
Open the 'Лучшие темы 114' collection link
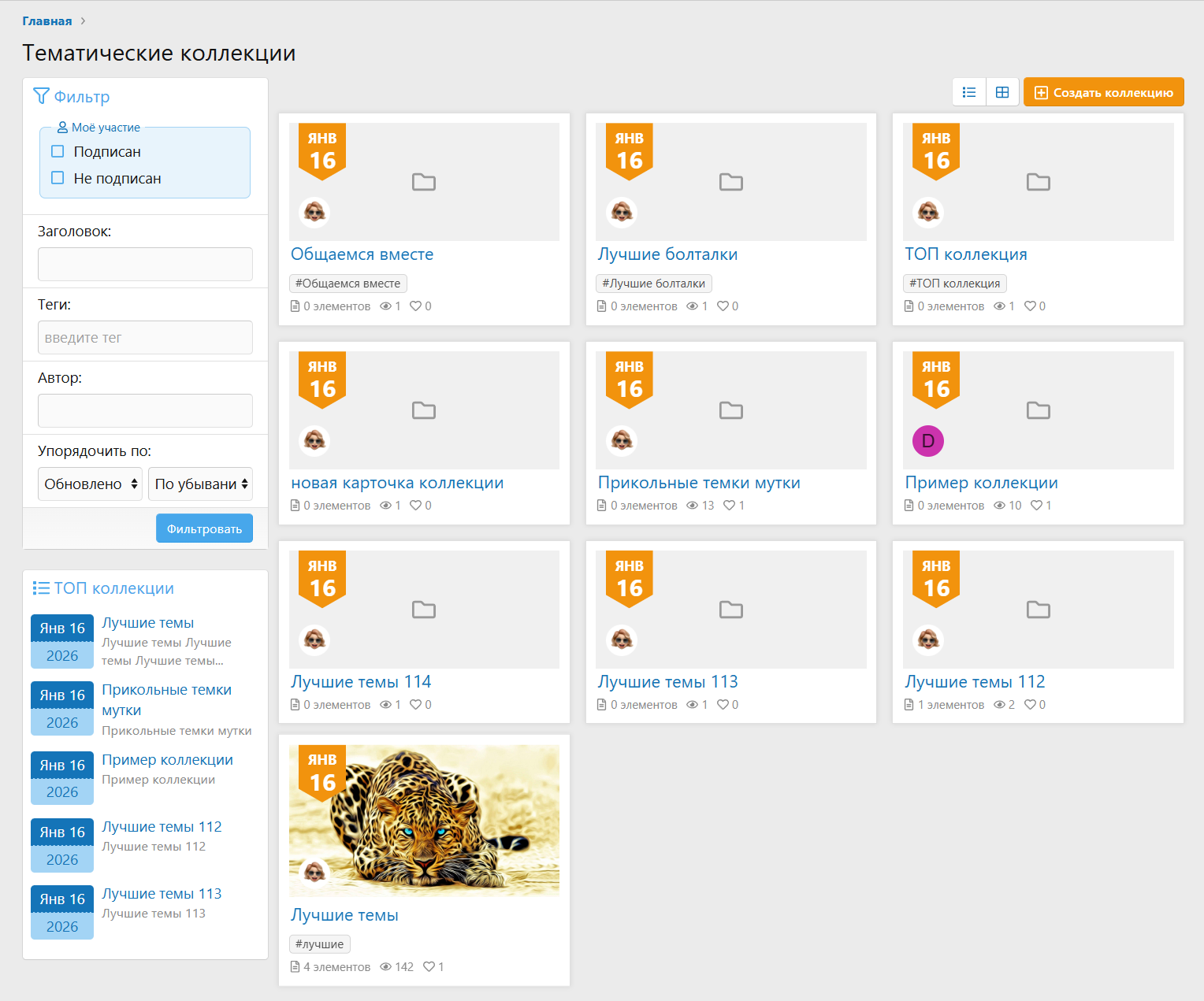[361, 682]
